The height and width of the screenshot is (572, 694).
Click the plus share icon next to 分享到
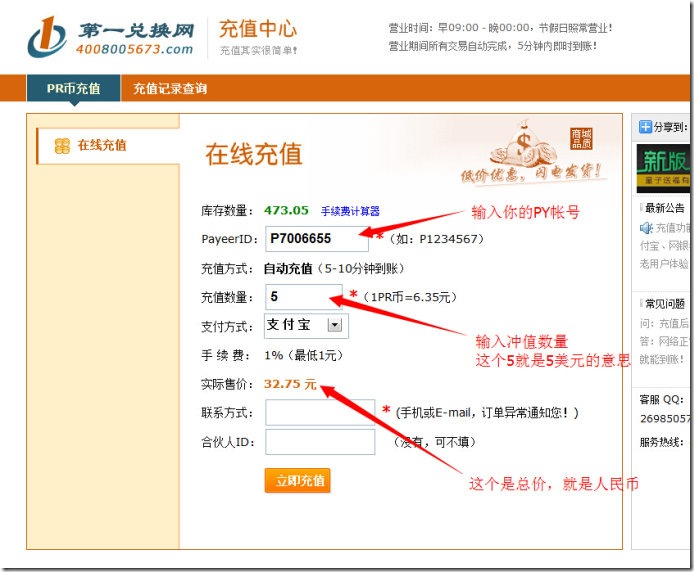tap(645, 127)
